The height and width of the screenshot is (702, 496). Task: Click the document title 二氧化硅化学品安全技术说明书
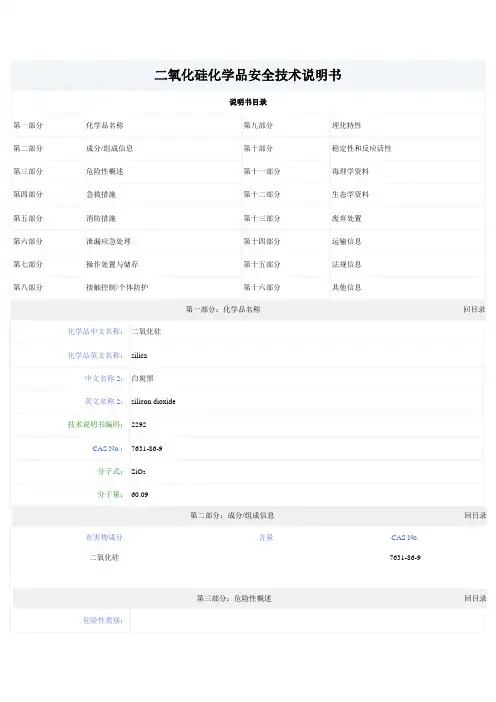248,75
